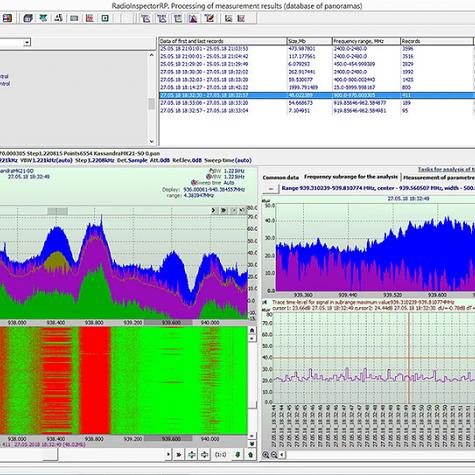The image size is (475, 475).
Task: Select record with size 54.668673
Action: (316, 103)
